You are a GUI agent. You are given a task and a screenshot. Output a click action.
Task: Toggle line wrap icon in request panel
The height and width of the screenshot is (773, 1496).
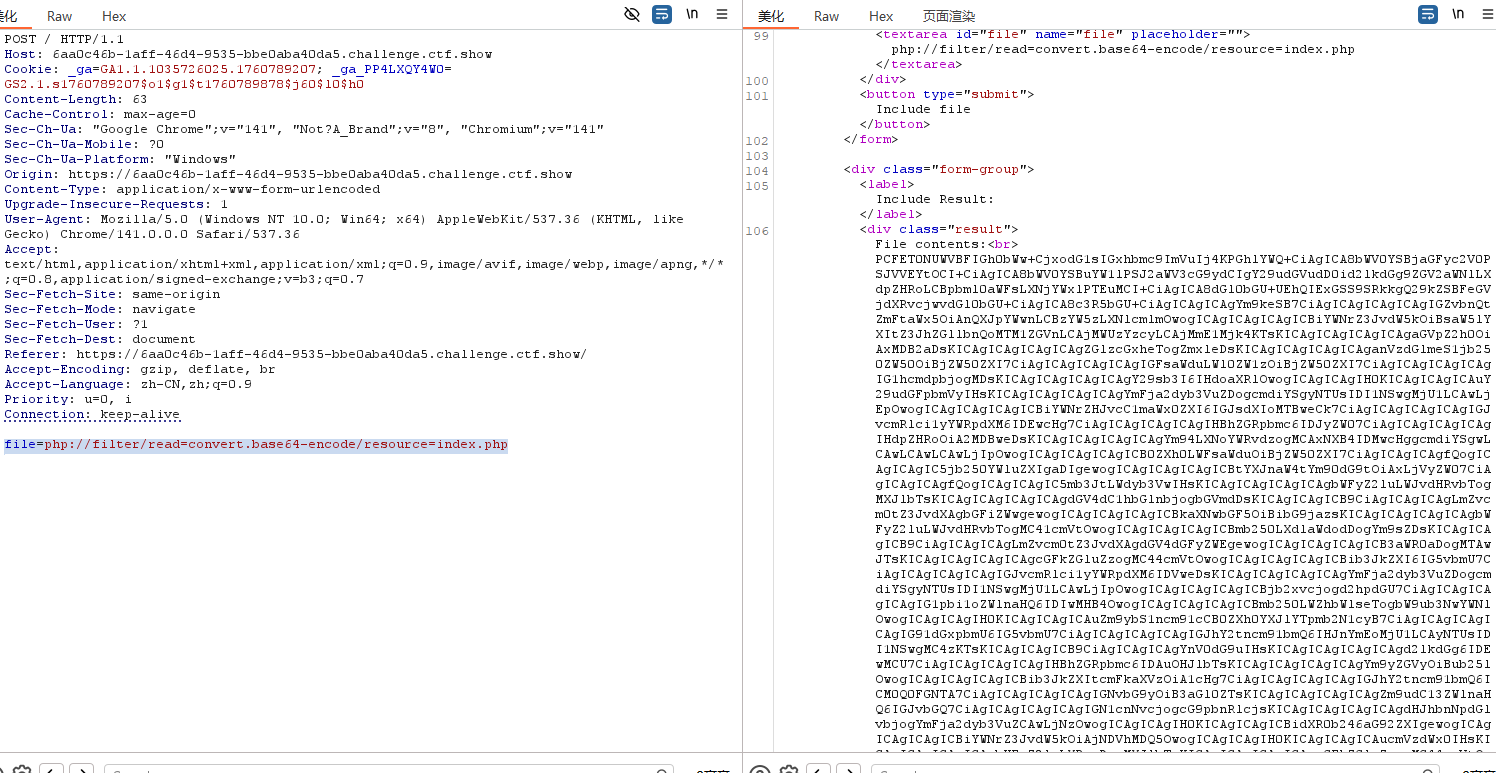pos(662,15)
